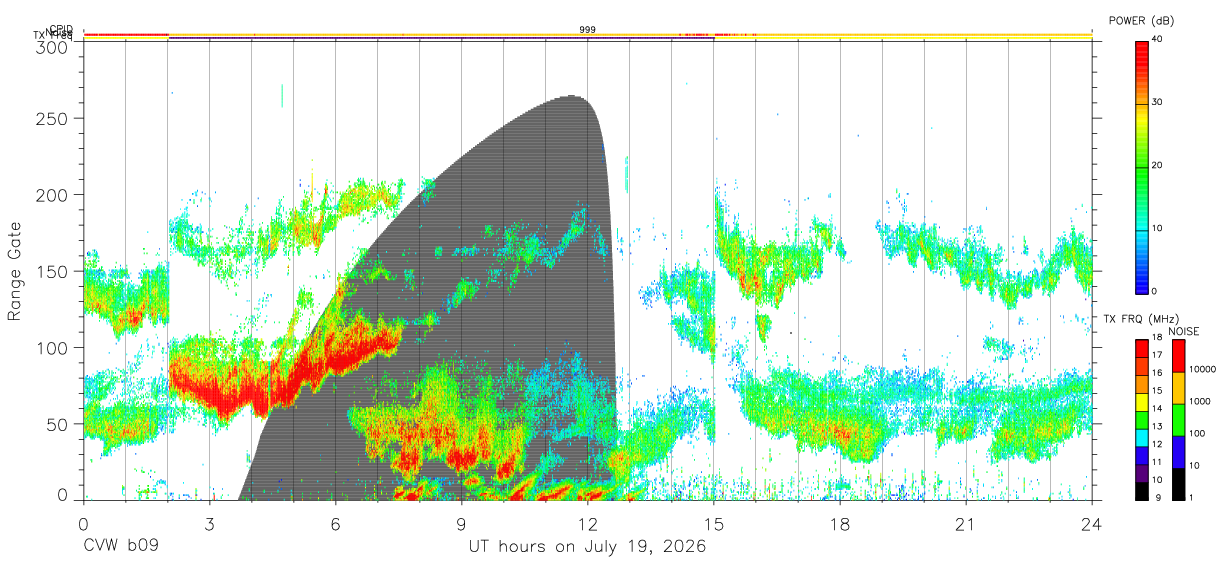
Task: Select the CVW b09 radar label
Action: 121,547
